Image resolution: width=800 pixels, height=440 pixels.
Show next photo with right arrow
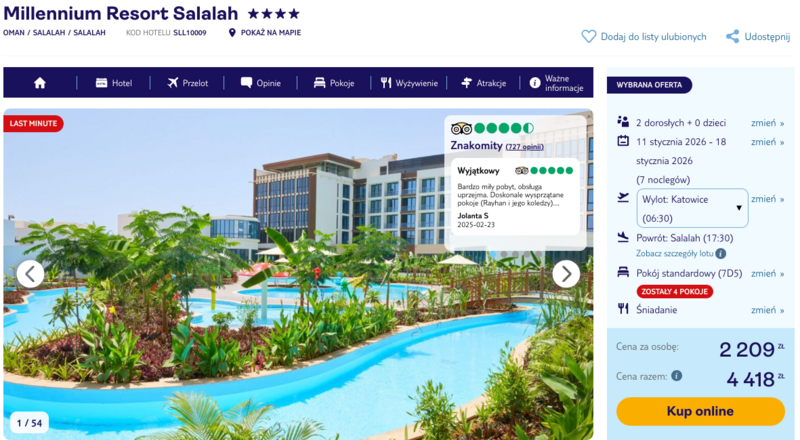[x=566, y=274]
